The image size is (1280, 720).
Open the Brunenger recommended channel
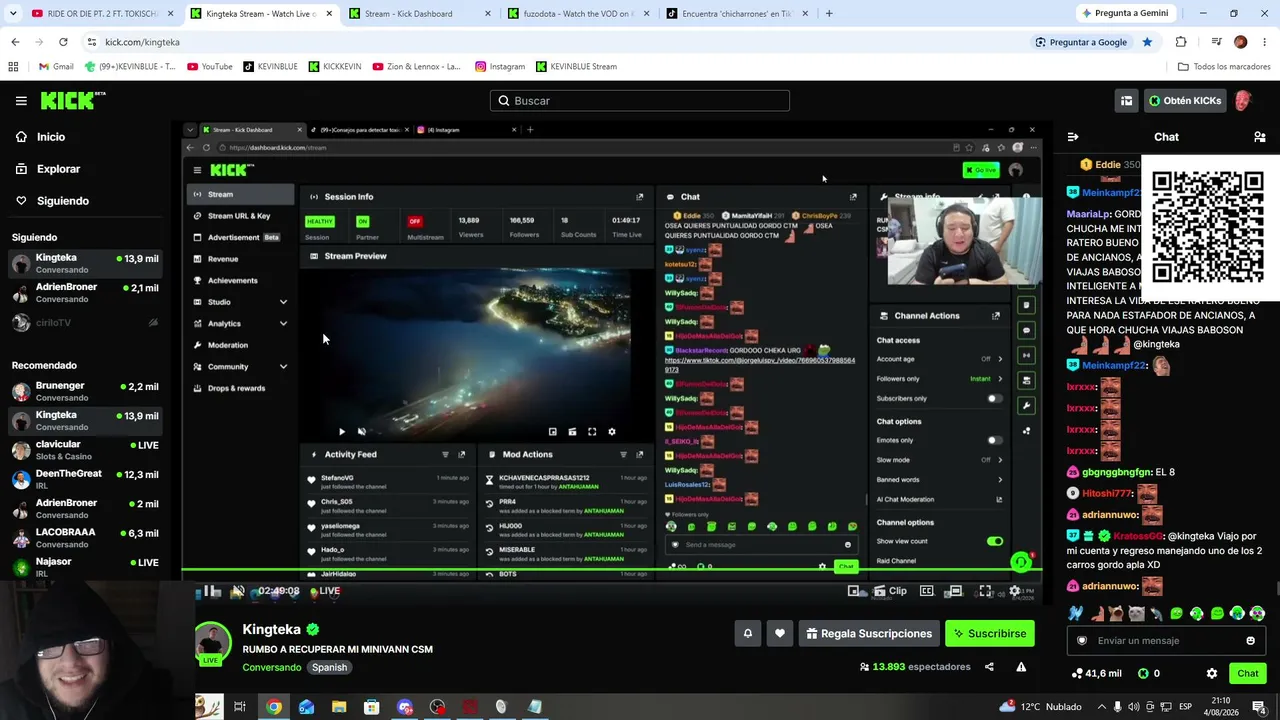85,391
